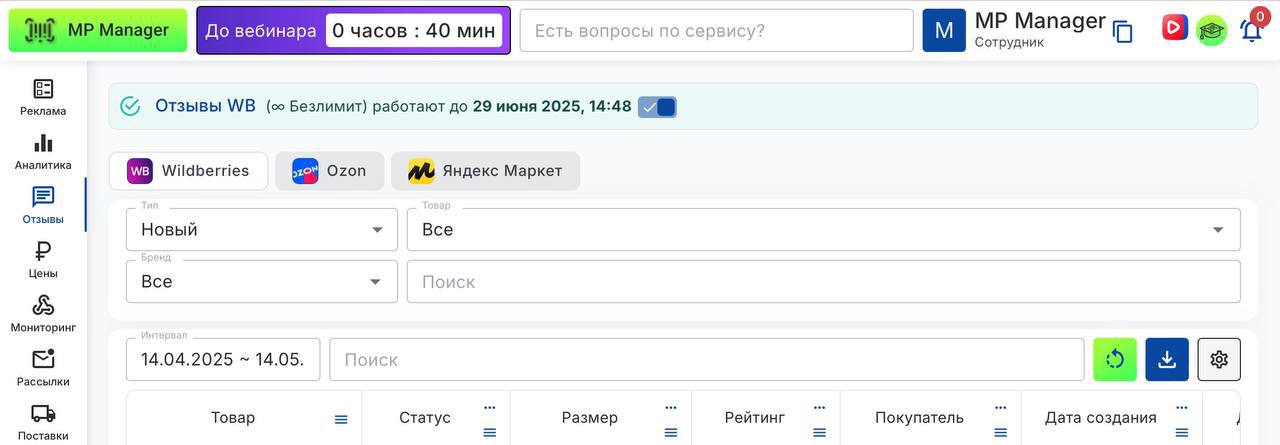The width and height of the screenshot is (1280, 445).
Task: Go to Цены in the sidebar
Action: 43,260
